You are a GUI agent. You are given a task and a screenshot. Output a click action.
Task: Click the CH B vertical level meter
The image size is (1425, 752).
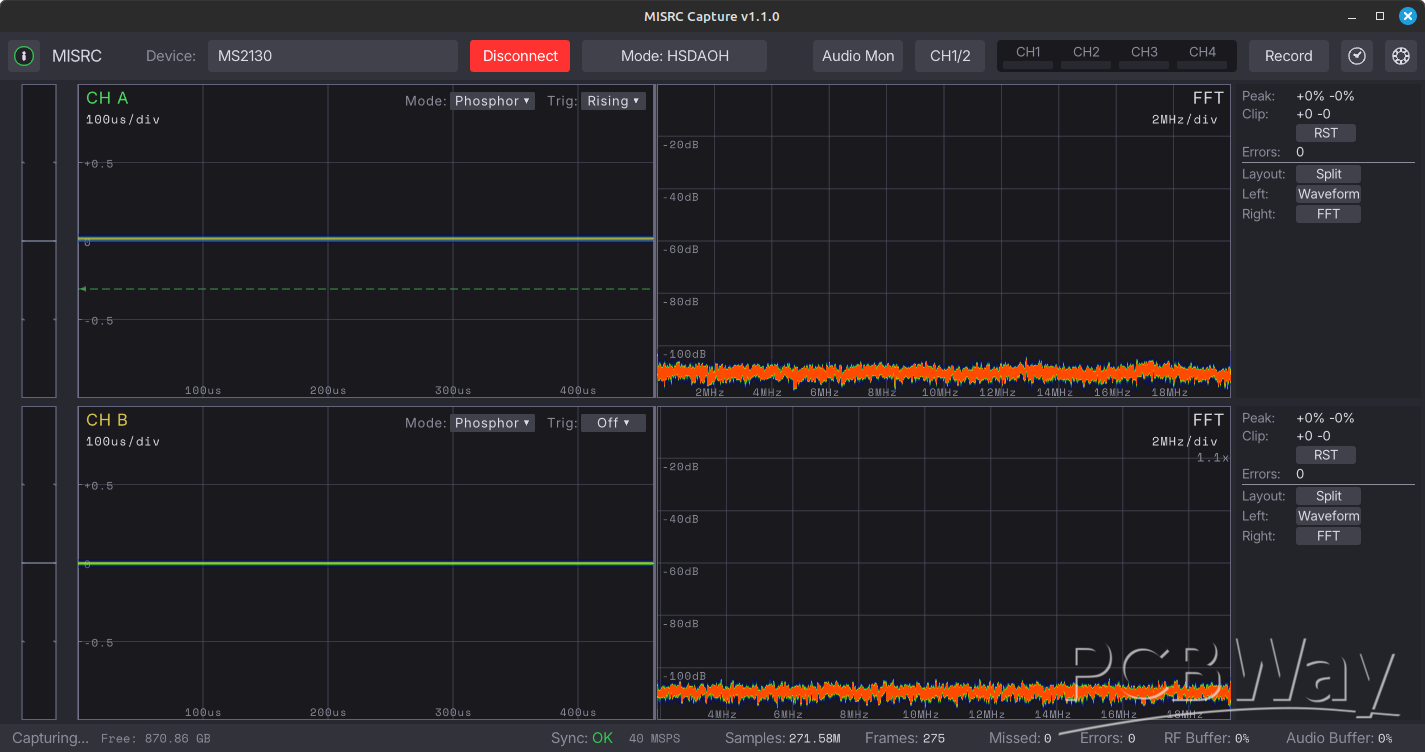pyautogui.click(x=39, y=563)
